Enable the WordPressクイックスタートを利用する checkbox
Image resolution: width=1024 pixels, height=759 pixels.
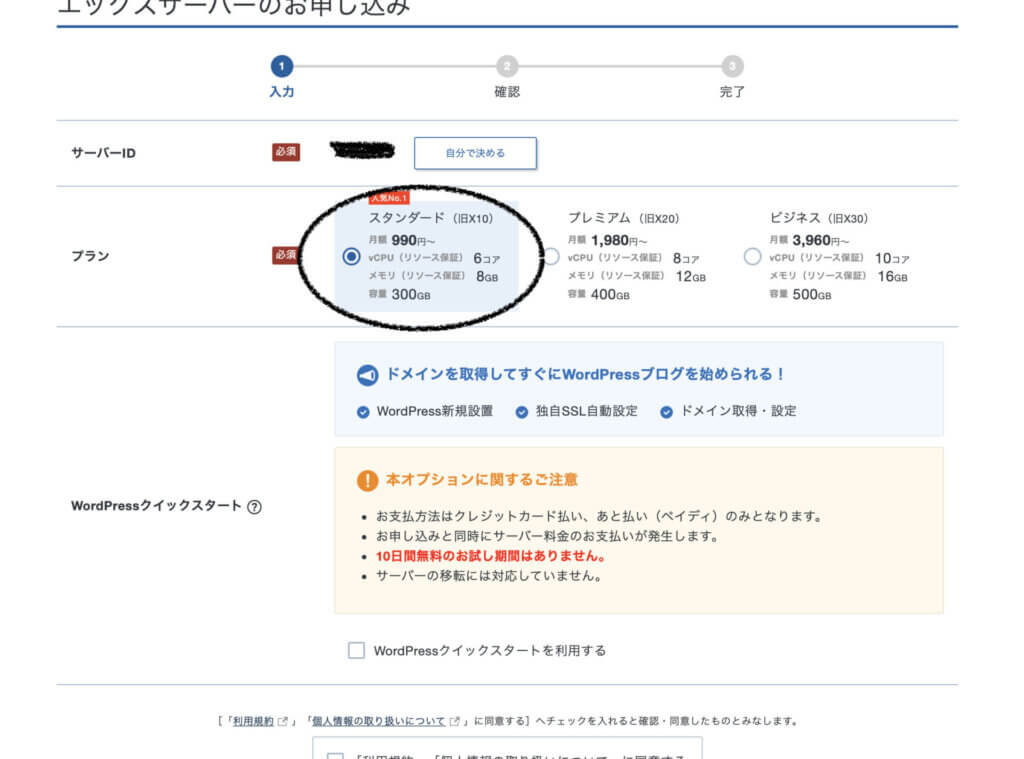pyautogui.click(x=357, y=650)
